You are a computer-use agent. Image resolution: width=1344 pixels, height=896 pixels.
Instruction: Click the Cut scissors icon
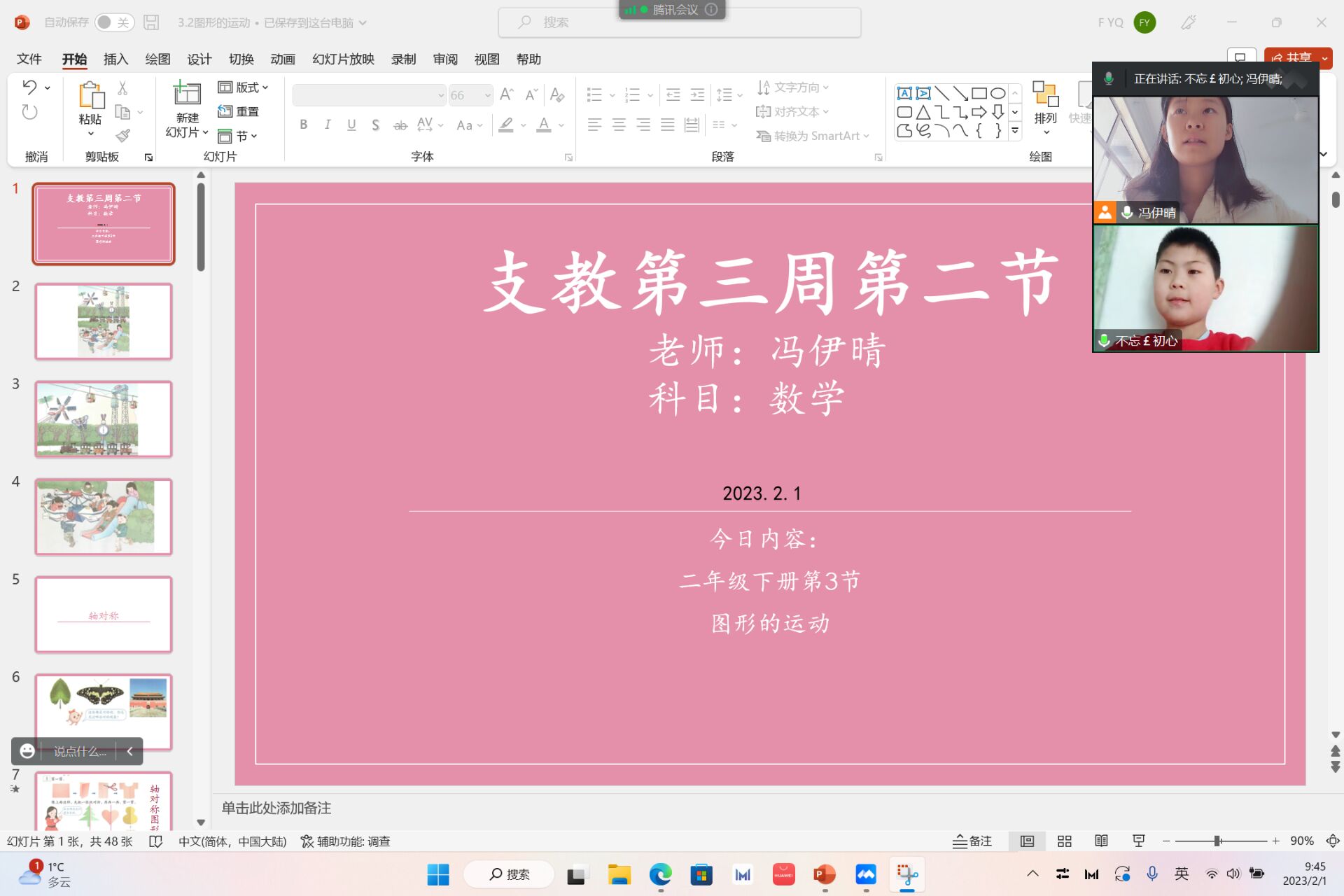tap(122, 87)
